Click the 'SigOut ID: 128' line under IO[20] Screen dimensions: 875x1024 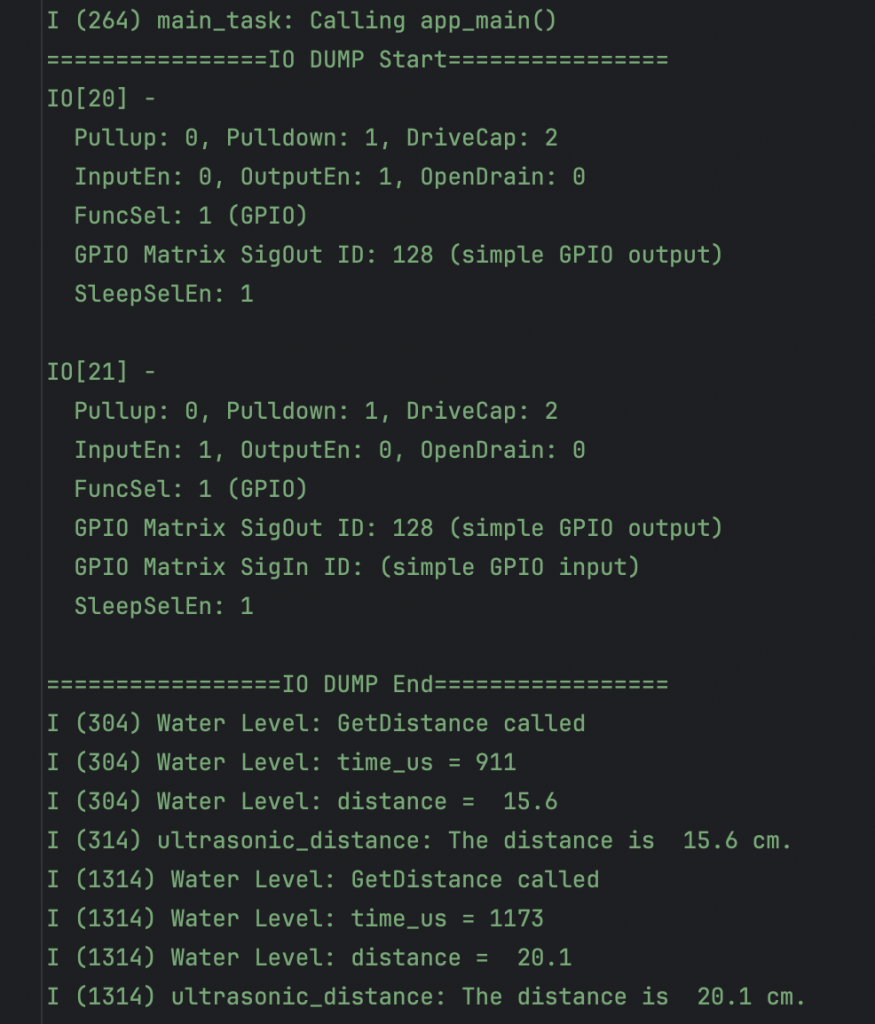coord(397,255)
